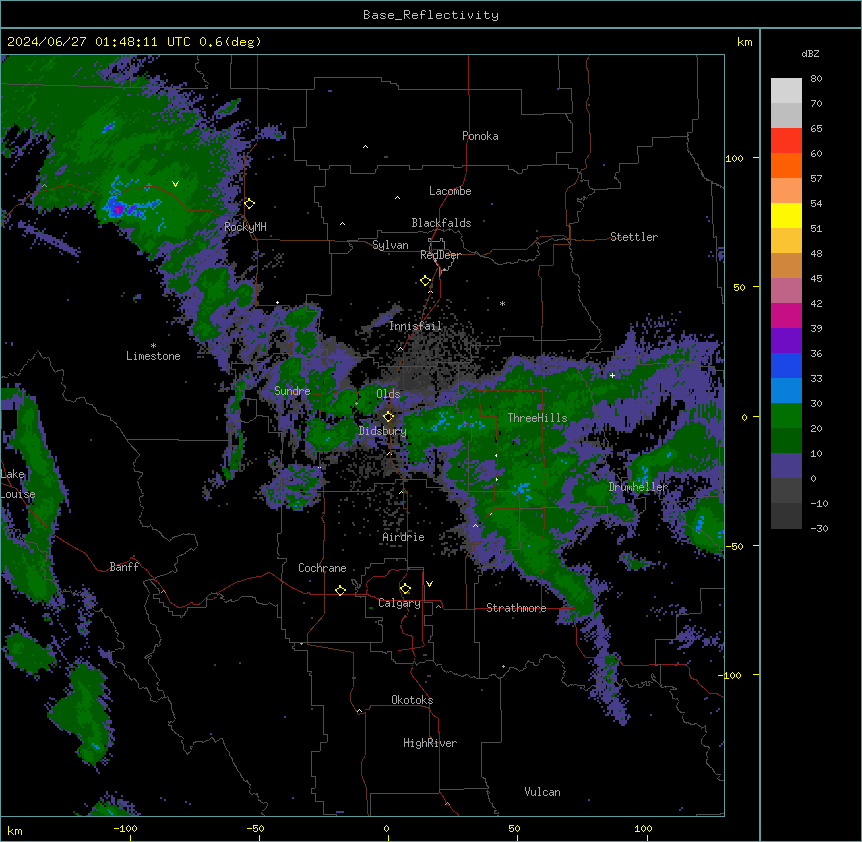Click the Ponoka city label
This screenshot has height=842, width=862.
[x=480, y=136]
